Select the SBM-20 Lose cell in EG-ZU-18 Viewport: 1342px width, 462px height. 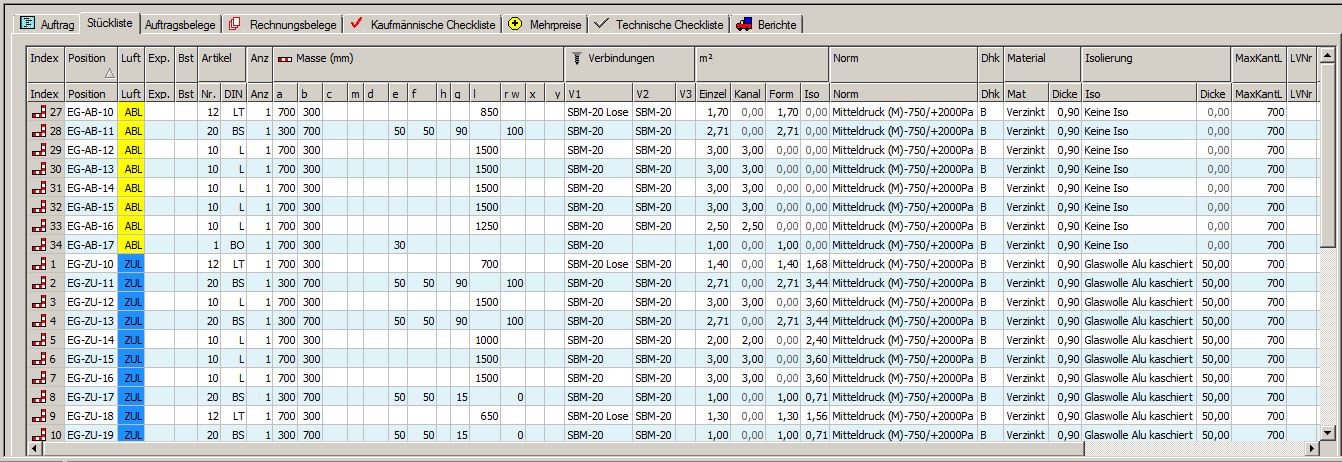point(597,416)
